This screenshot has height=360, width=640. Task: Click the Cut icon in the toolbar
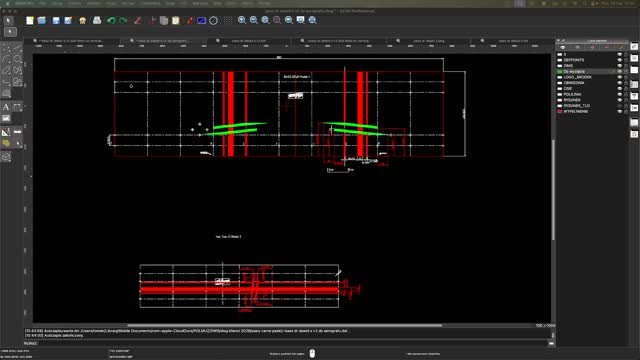[x=152, y=20]
